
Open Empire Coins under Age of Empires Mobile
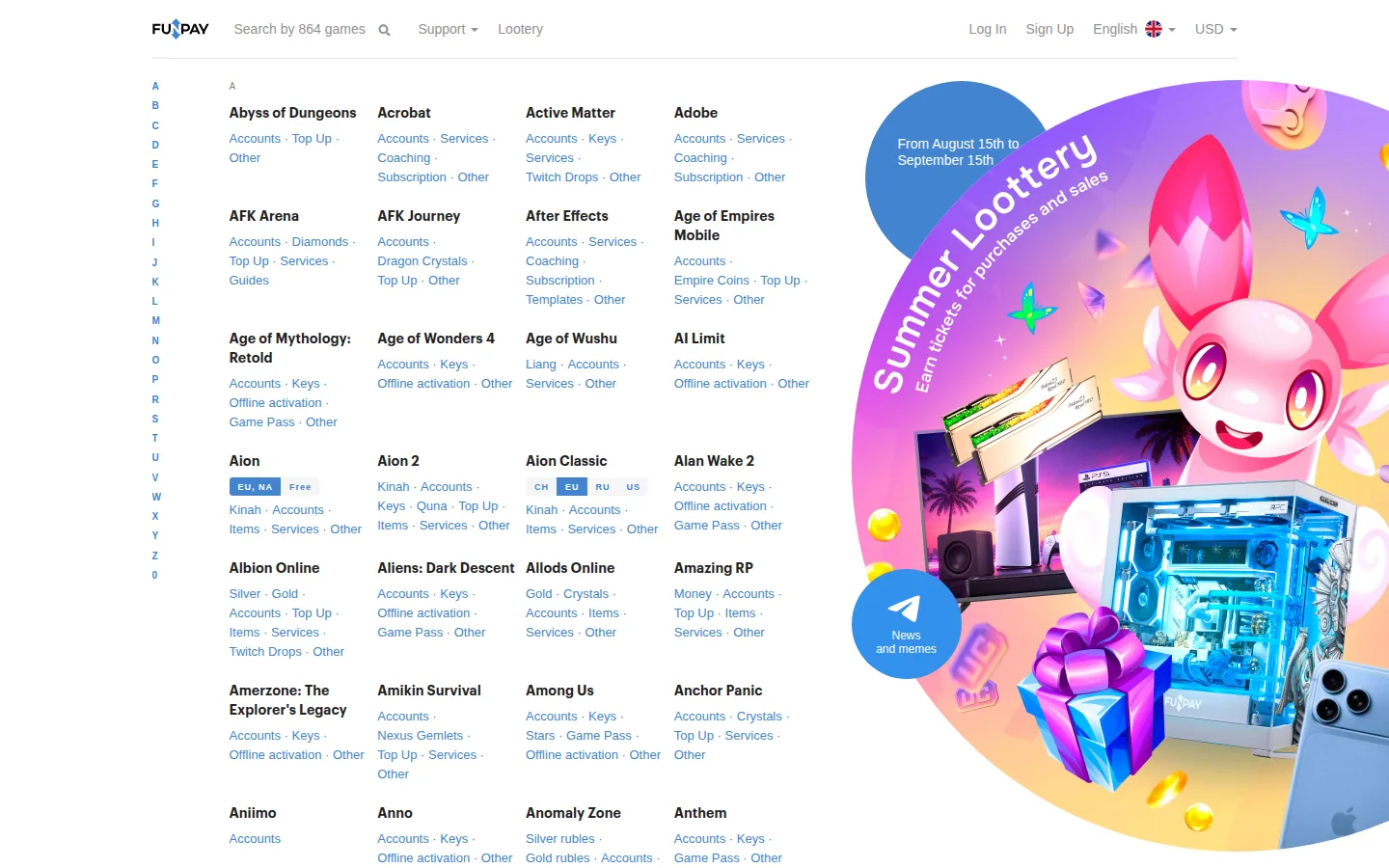pos(712,281)
